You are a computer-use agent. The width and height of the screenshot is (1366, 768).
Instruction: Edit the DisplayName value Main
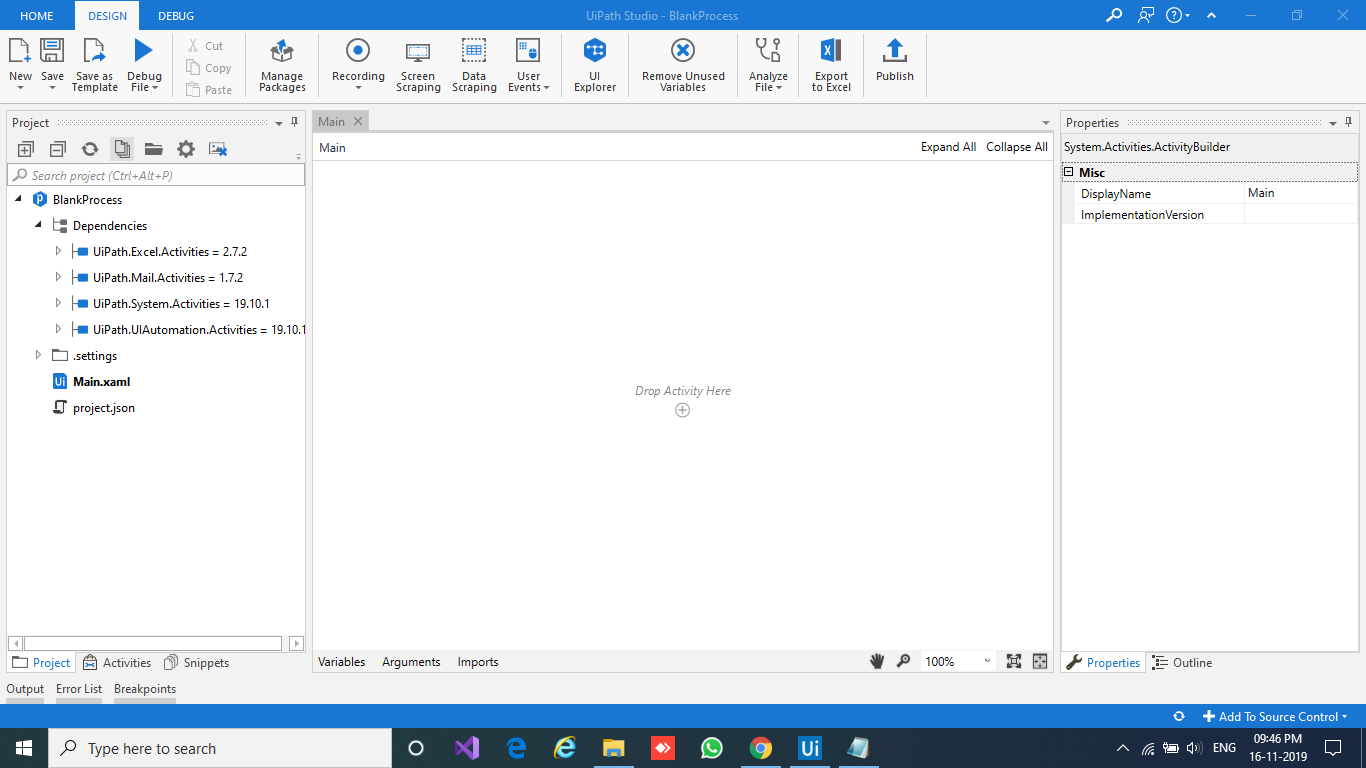point(1300,193)
